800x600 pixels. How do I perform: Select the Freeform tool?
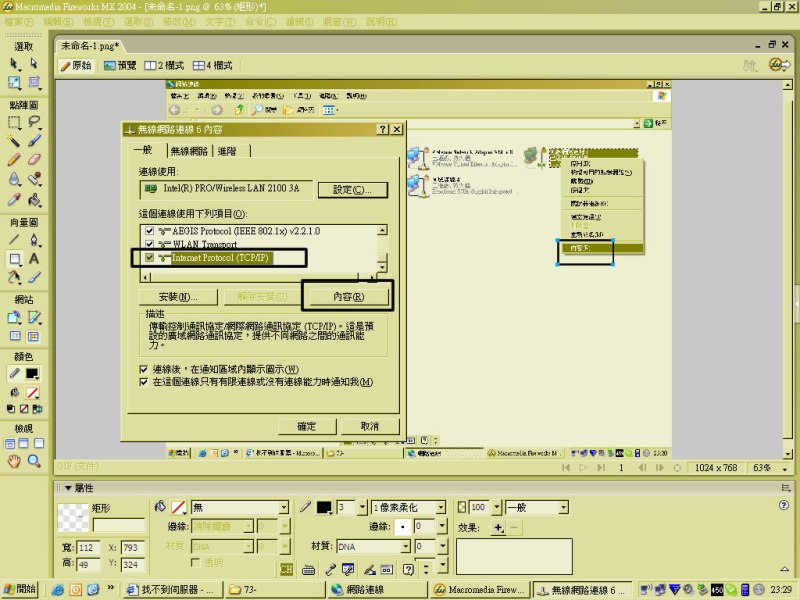click(x=14, y=278)
